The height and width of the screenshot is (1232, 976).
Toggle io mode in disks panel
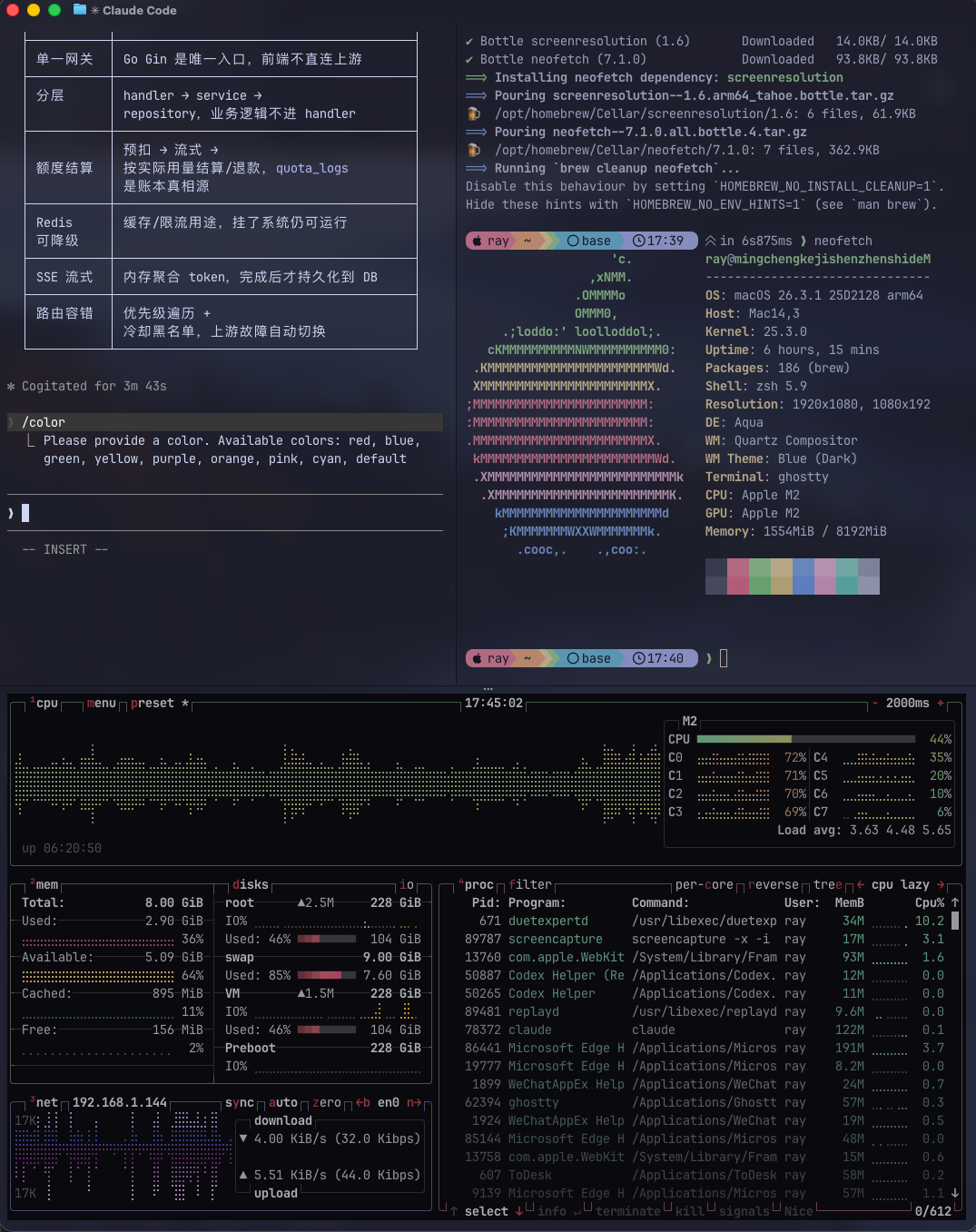406,885
